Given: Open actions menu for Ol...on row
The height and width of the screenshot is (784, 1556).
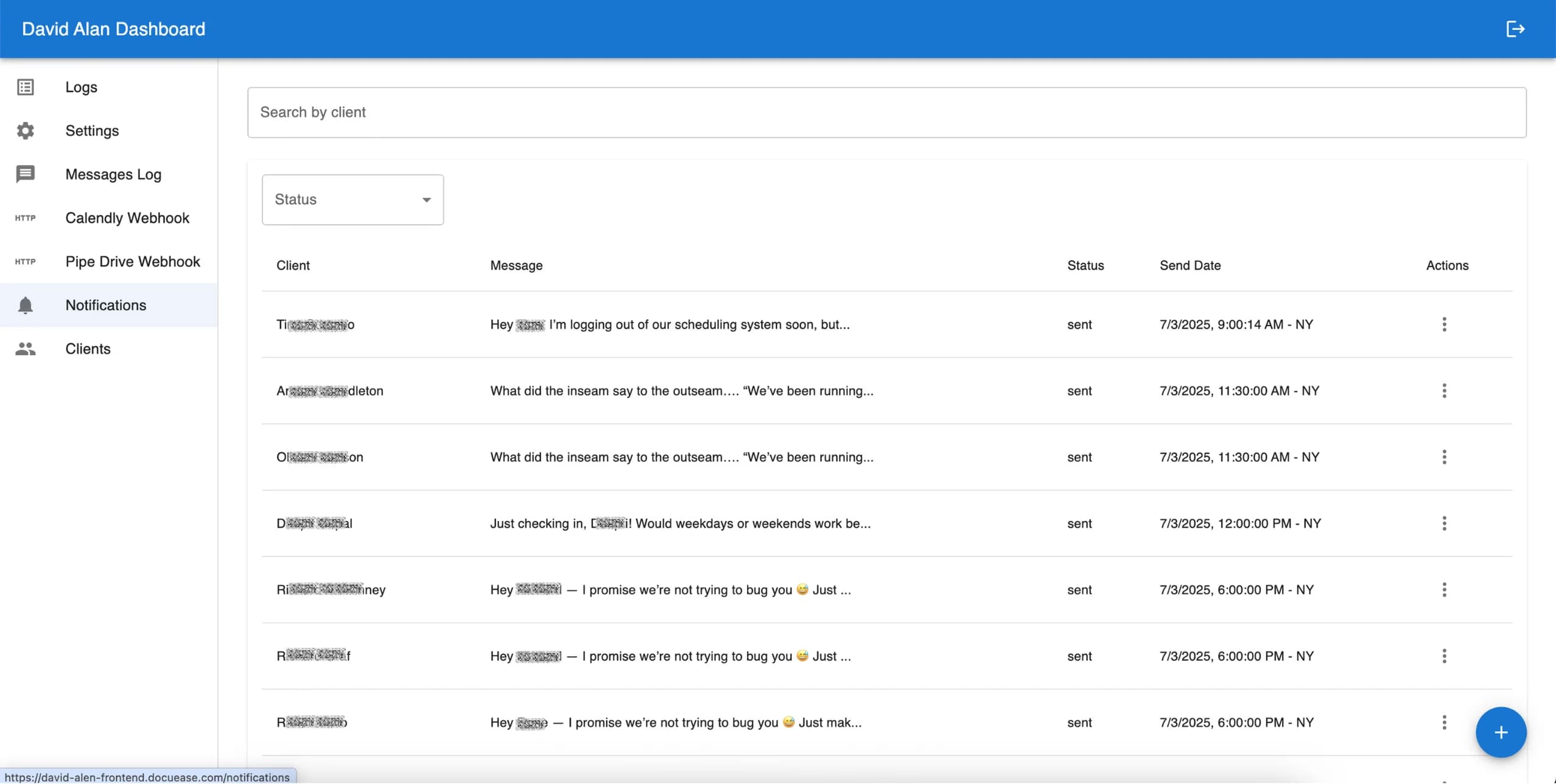Looking at the screenshot, I should coord(1444,457).
